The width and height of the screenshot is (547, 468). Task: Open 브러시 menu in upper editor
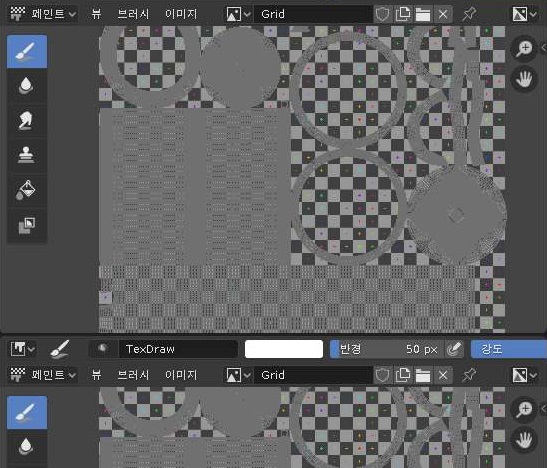tap(133, 14)
